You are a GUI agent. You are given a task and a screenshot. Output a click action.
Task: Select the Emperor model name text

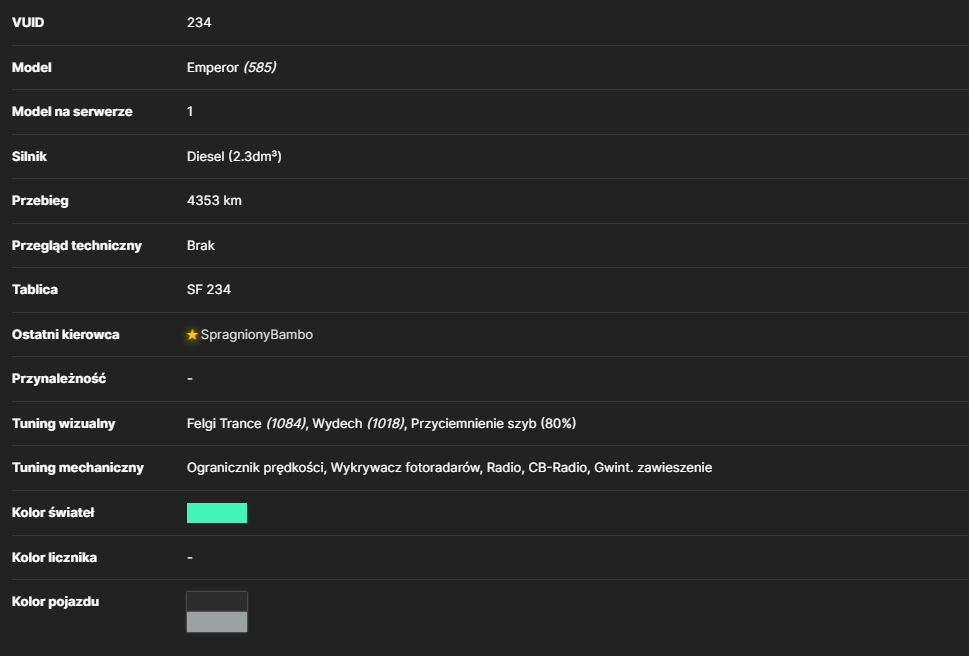tap(213, 67)
